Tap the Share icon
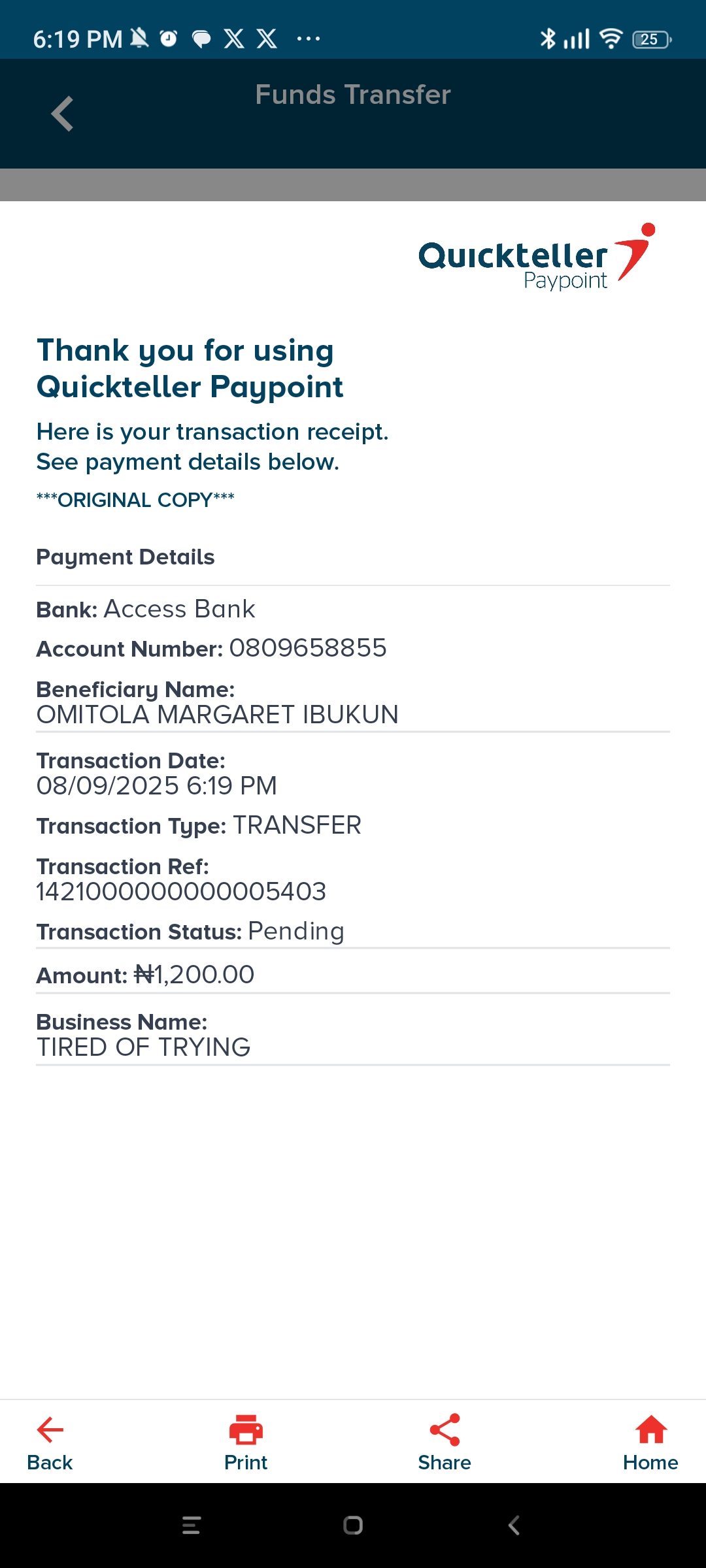The image size is (706, 1568). [x=445, y=1429]
